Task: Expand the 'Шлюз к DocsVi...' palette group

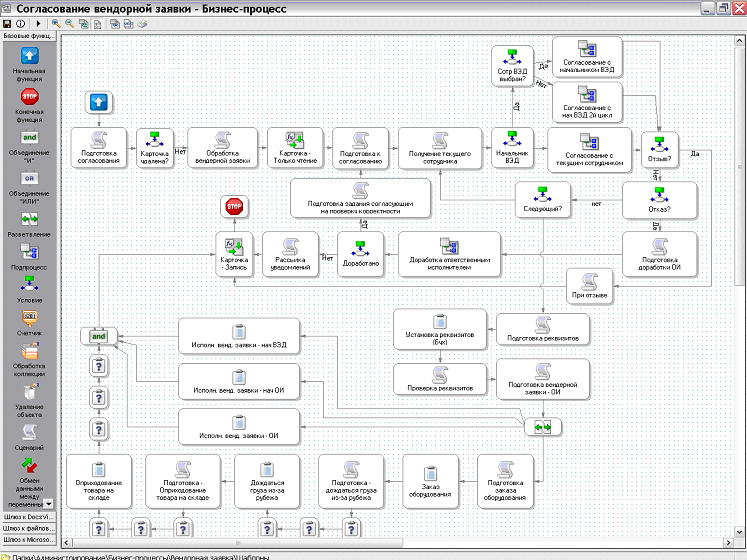Action: click(29, 516)
